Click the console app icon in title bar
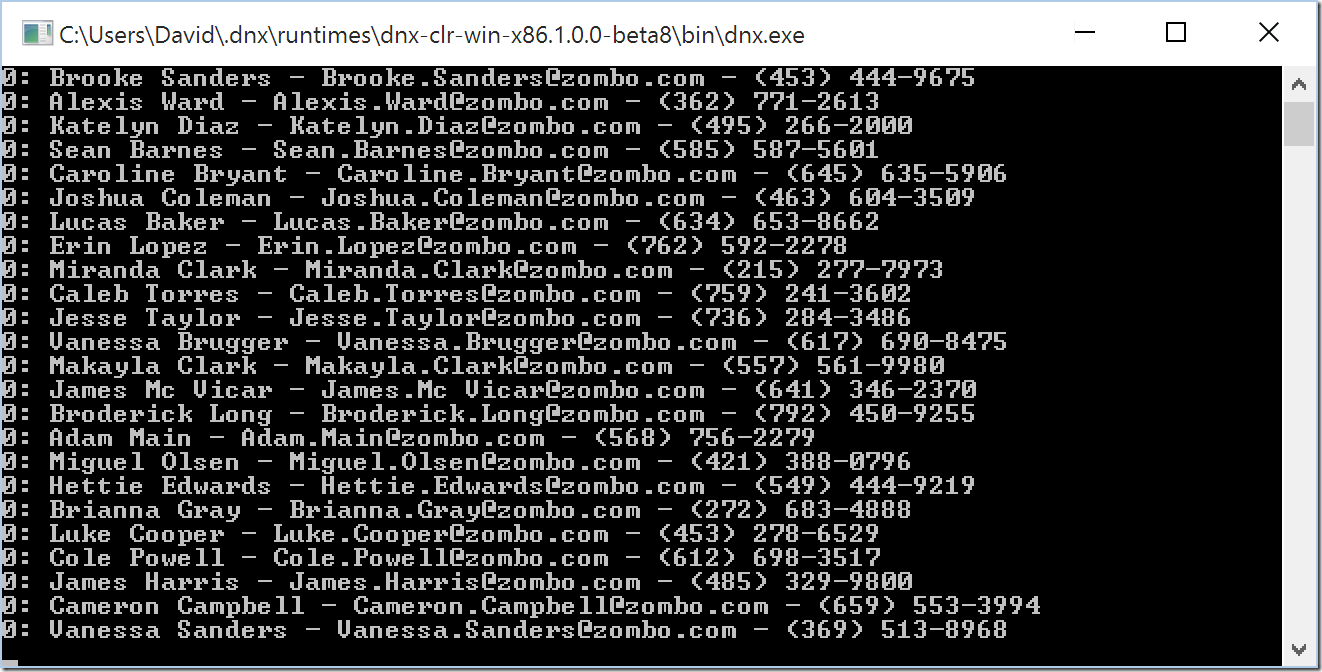The image size is (1322, 672). [x=37, y=33]
